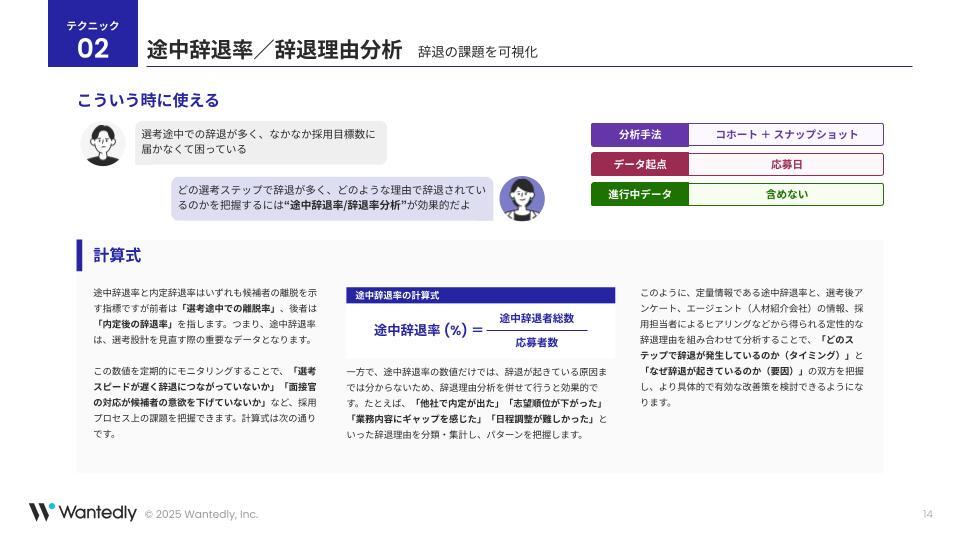Select the コホート + スナップショット value
The height and width of the screenshot is (540, 960).
pos(786,135)
